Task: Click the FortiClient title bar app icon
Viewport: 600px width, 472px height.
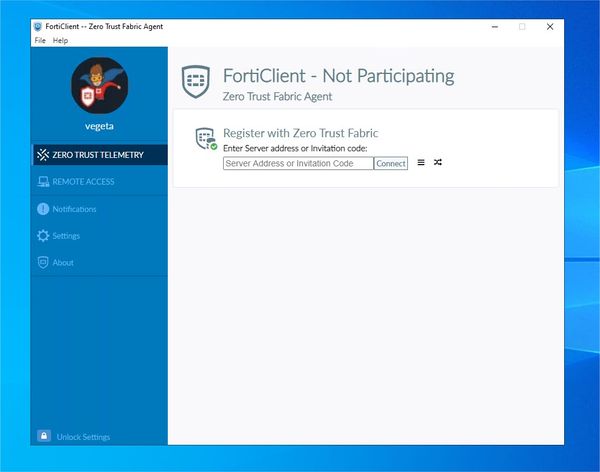Action: click(x=38, y=26)
